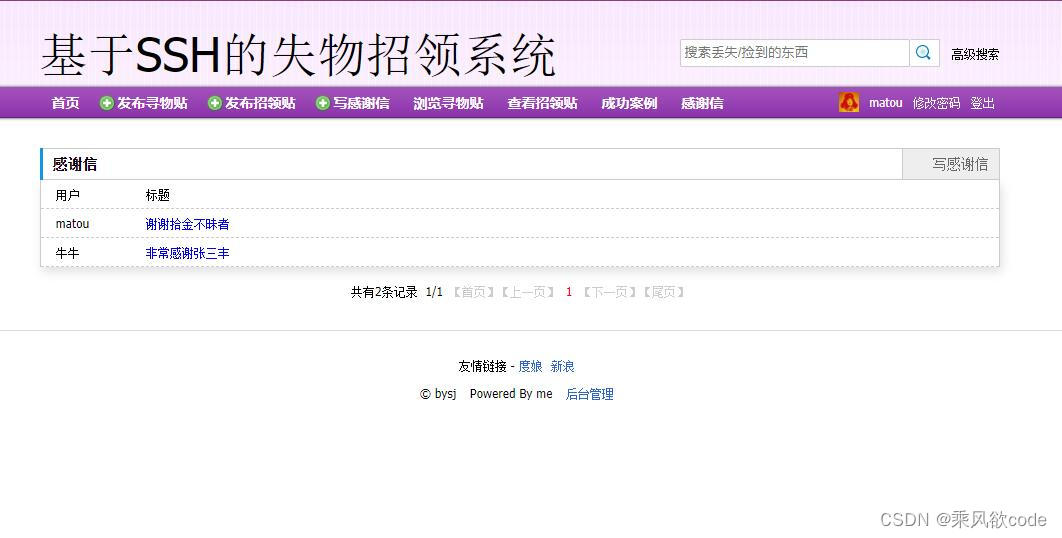
Task: Click the 友情链接 label
Action: coord(482,367)
